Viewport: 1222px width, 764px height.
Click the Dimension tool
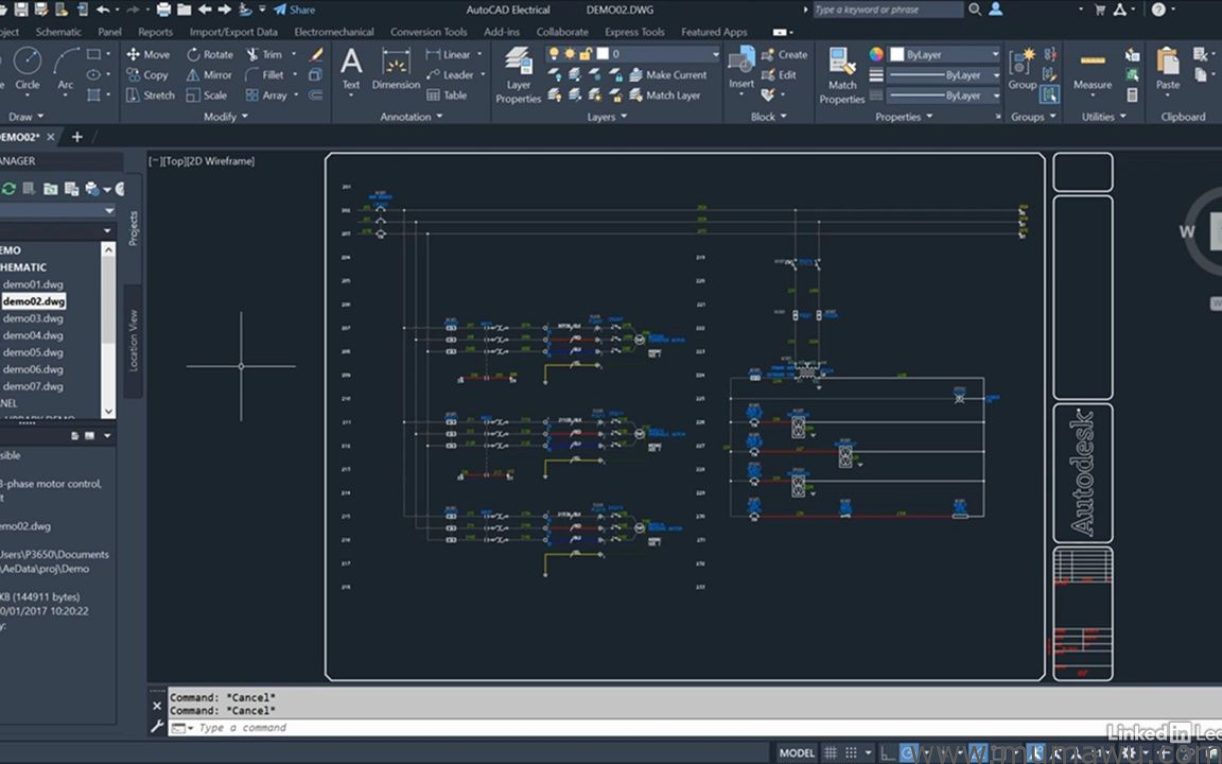[396, 70]
